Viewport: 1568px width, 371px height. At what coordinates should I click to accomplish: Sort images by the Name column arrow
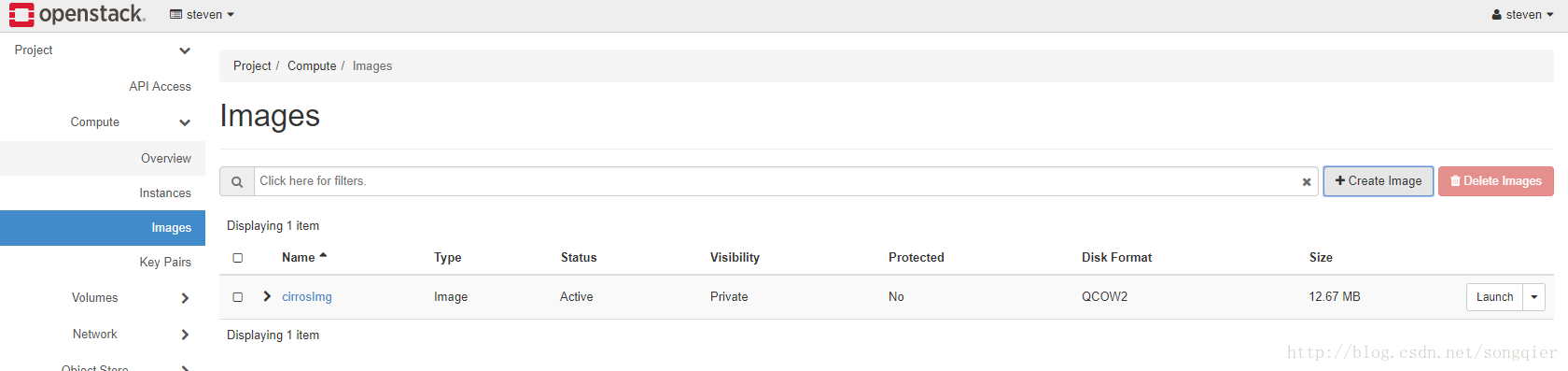click(x=323, y=256)
